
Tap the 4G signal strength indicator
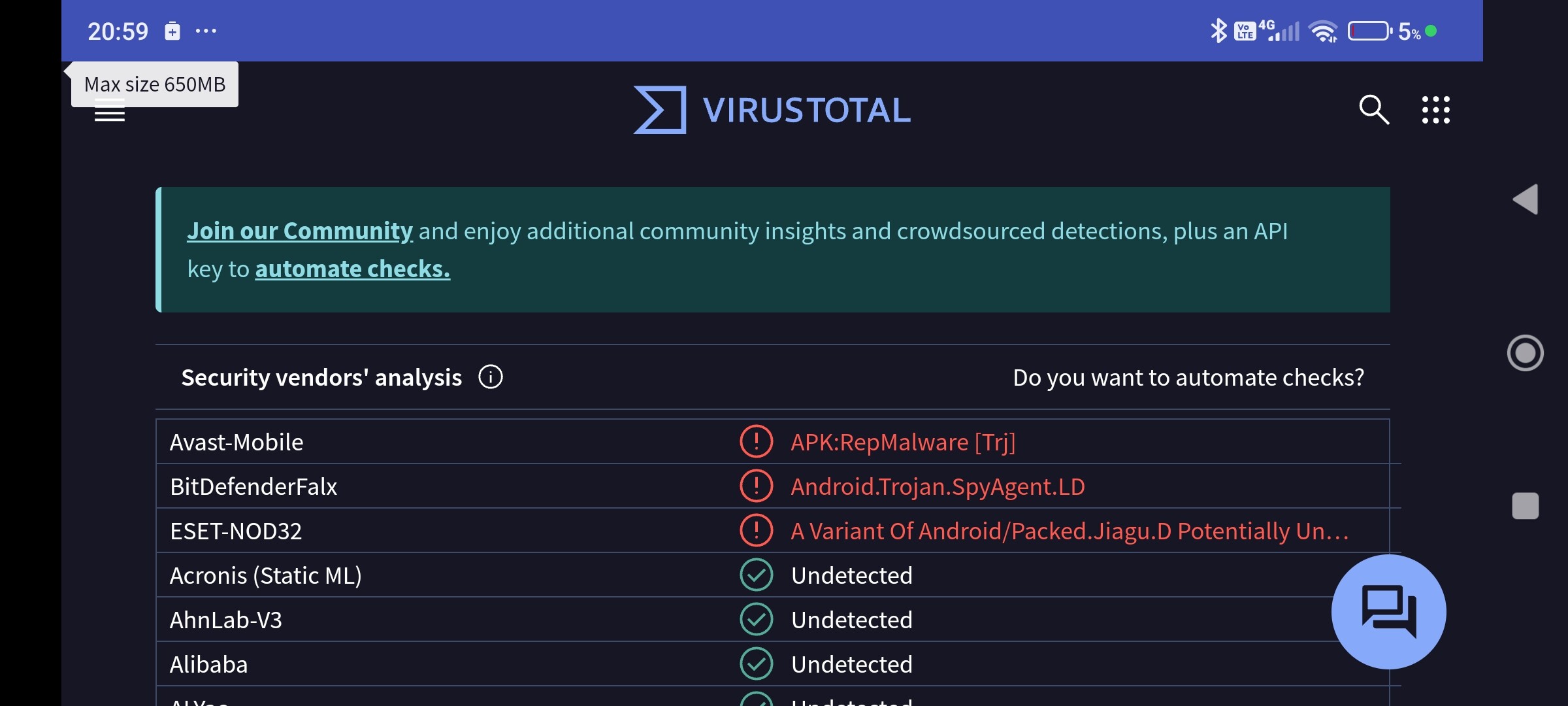pos(1279,31)
